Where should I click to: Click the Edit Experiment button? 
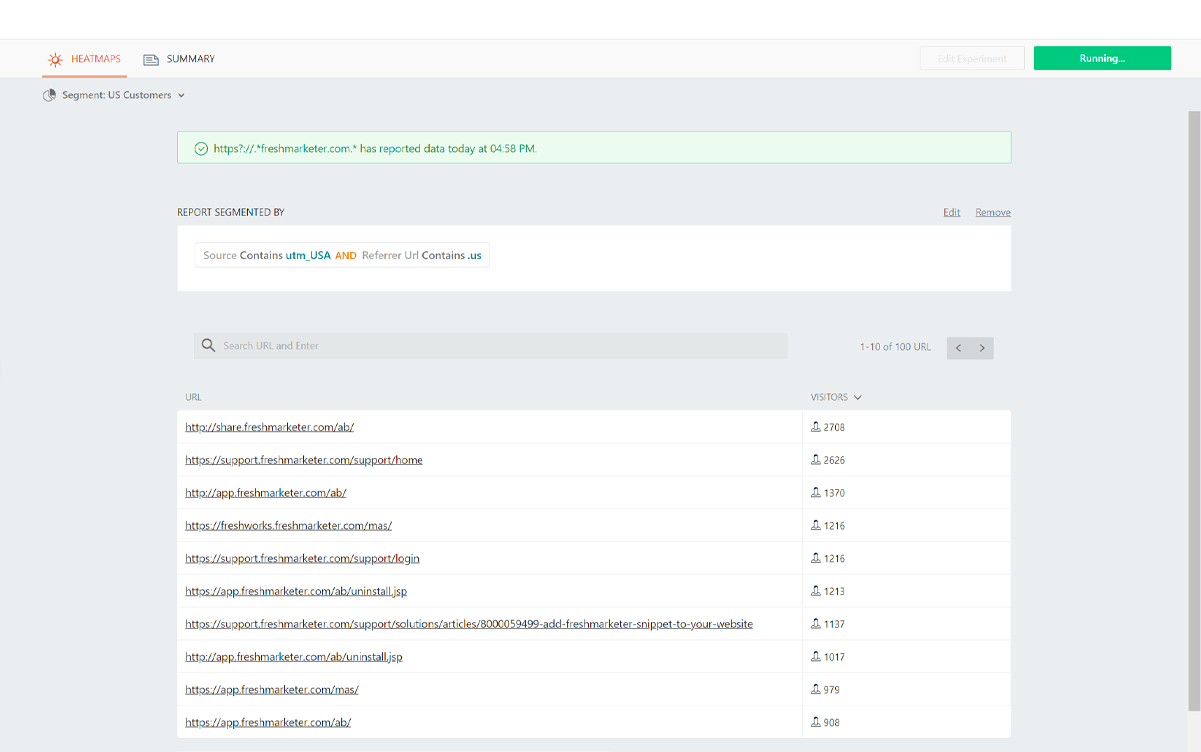tap(971, 59)
